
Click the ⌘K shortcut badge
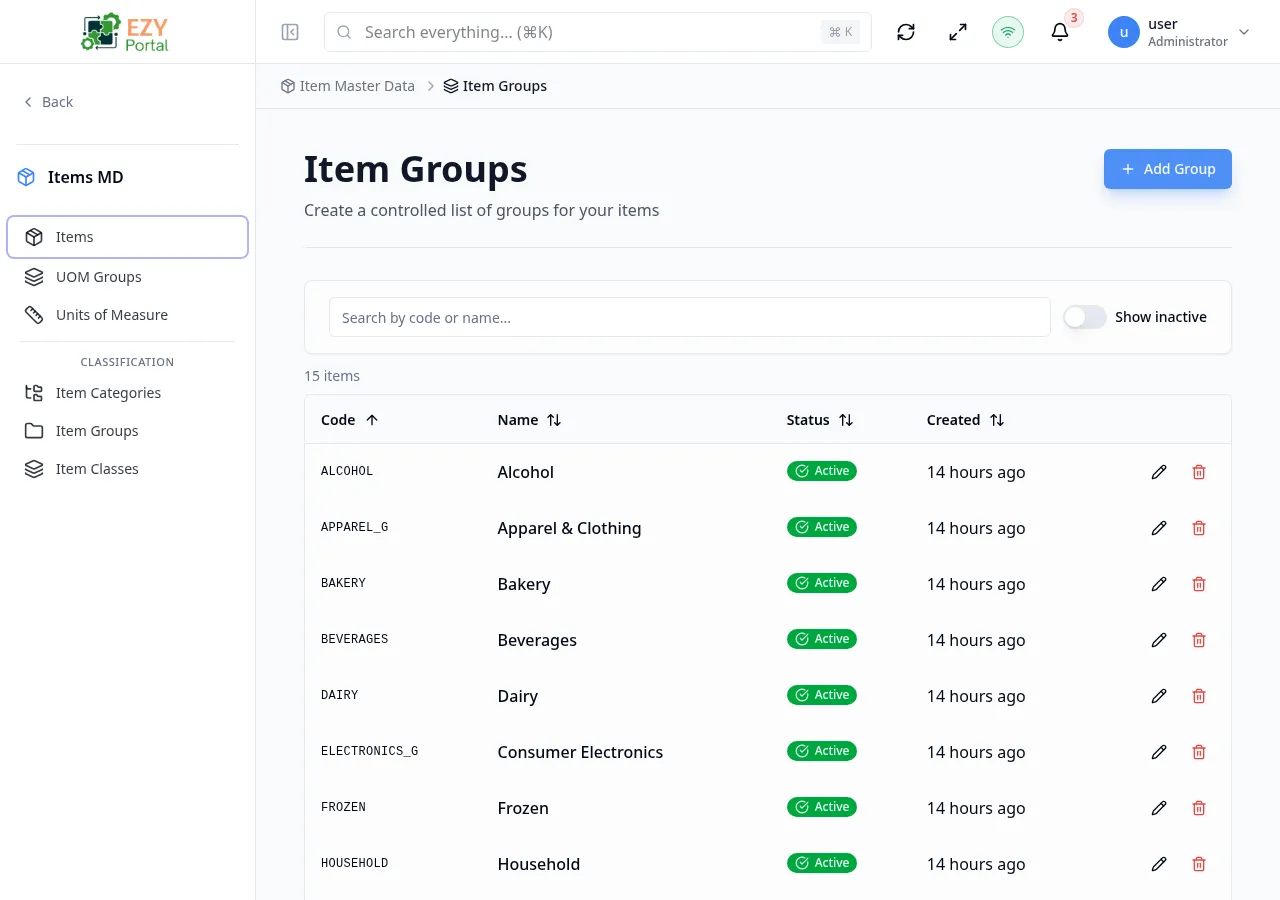point(840,32)
